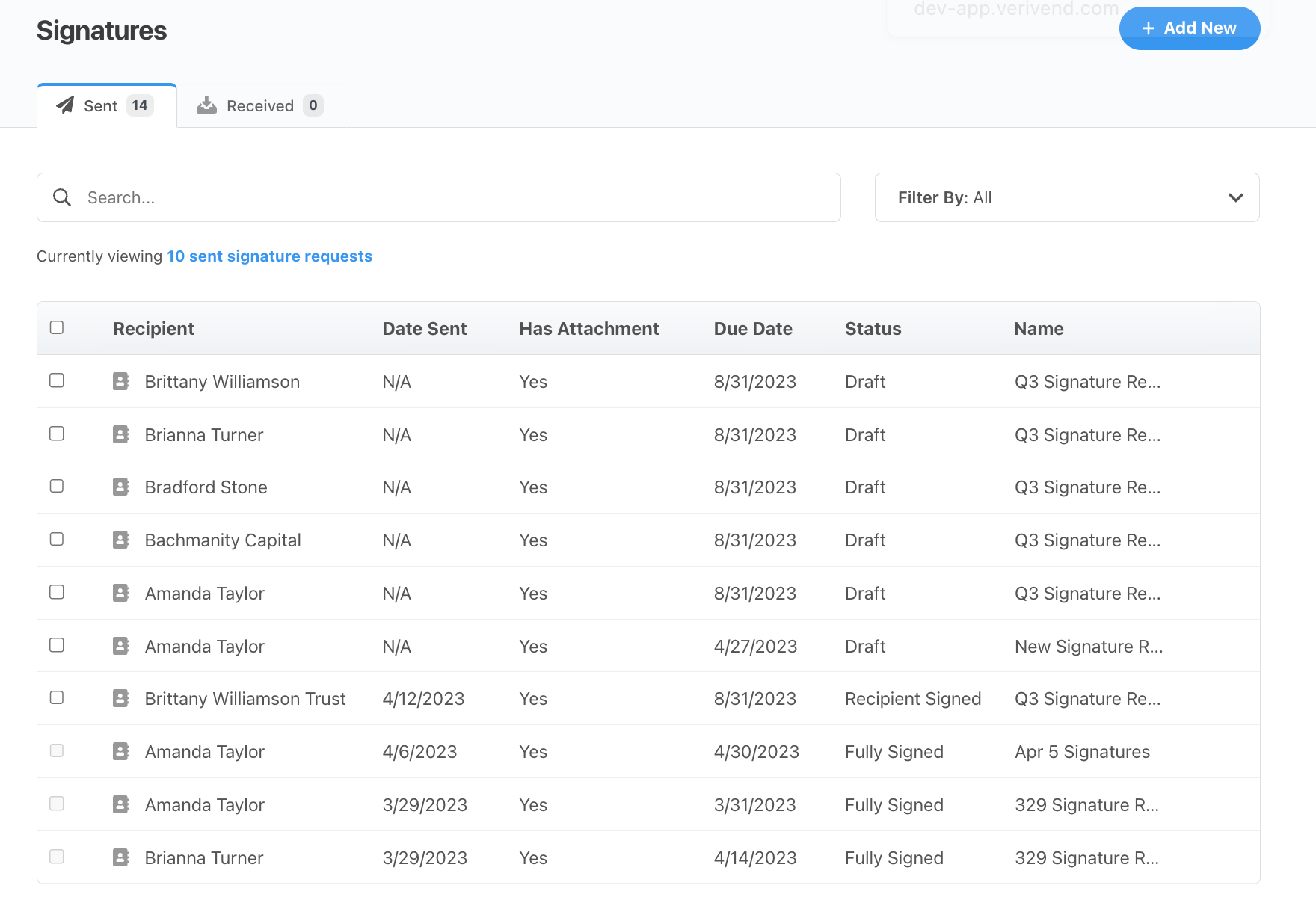Click the download icon beside Received
This screenshot has width=1316, height=900.
pos(206,105)
